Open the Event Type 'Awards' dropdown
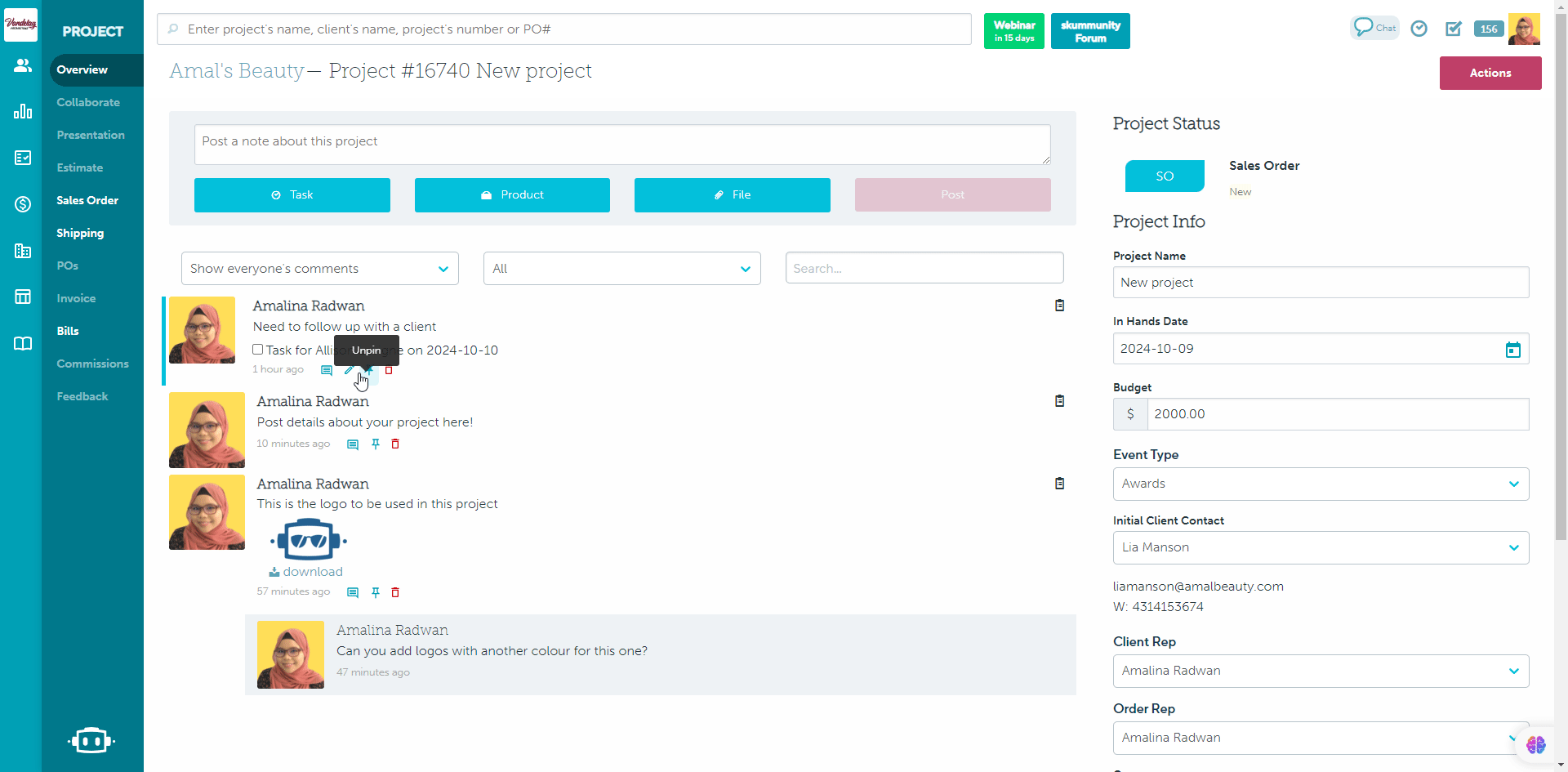1568x772 pixels. (x=1320, y=484)
